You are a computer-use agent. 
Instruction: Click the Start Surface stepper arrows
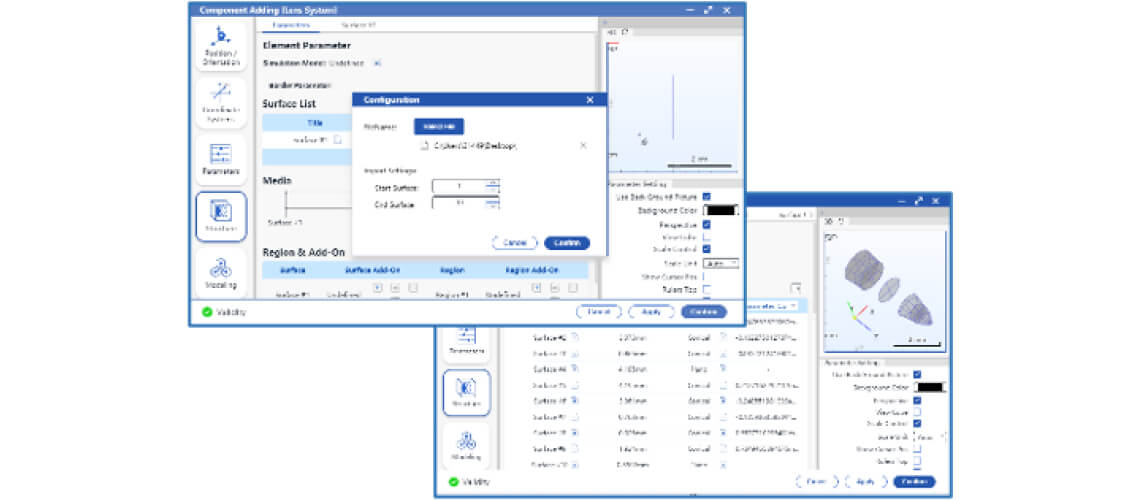[x=492, y=186]
